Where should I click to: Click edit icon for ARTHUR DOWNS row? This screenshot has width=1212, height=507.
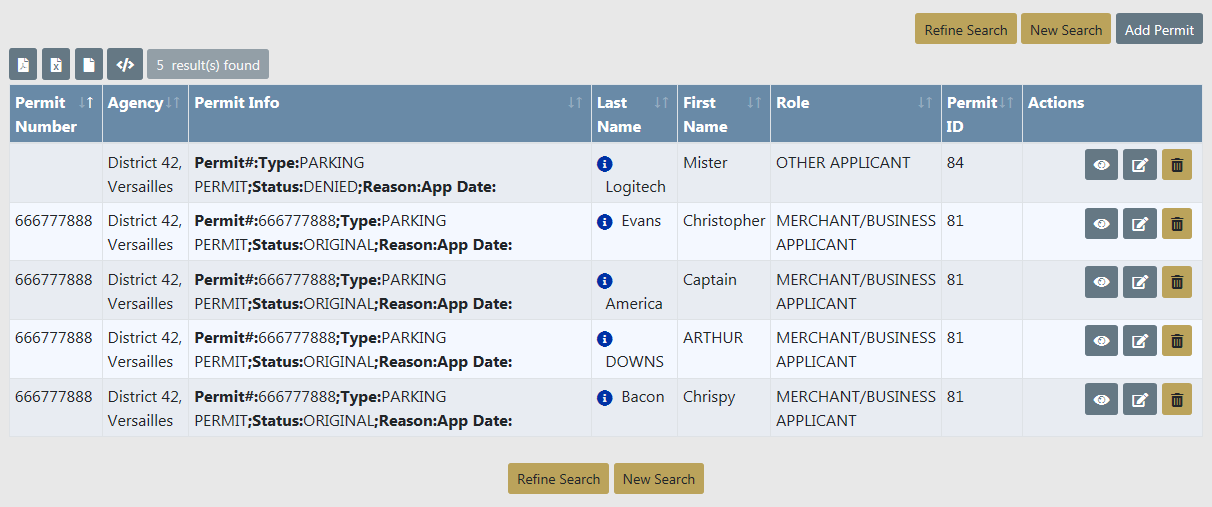1139,341
